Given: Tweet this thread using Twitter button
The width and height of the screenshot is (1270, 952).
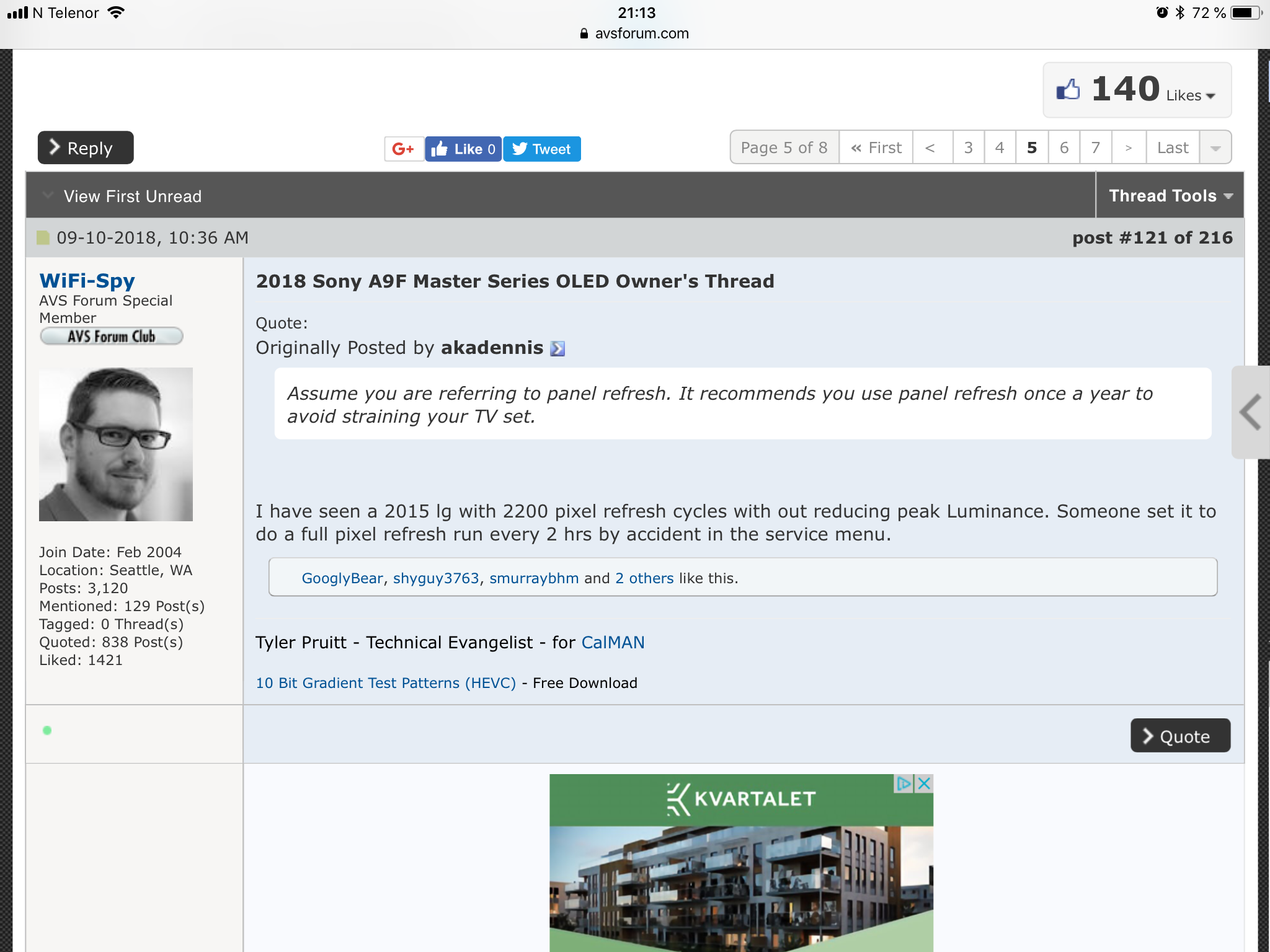Looking at the screenshot, I should point(541,149).
